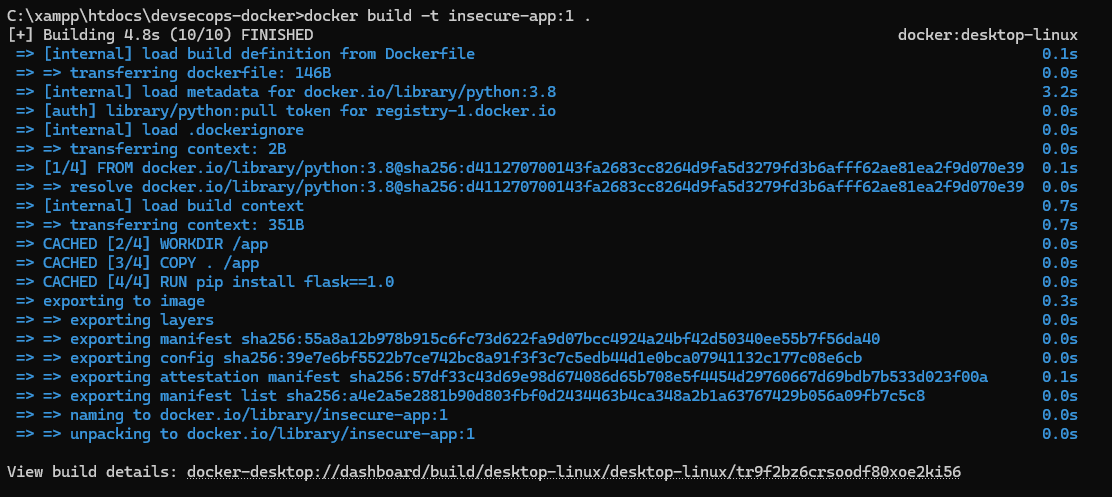
Task: Open the docker-desktop build details link
Action: tap(574, 470)
